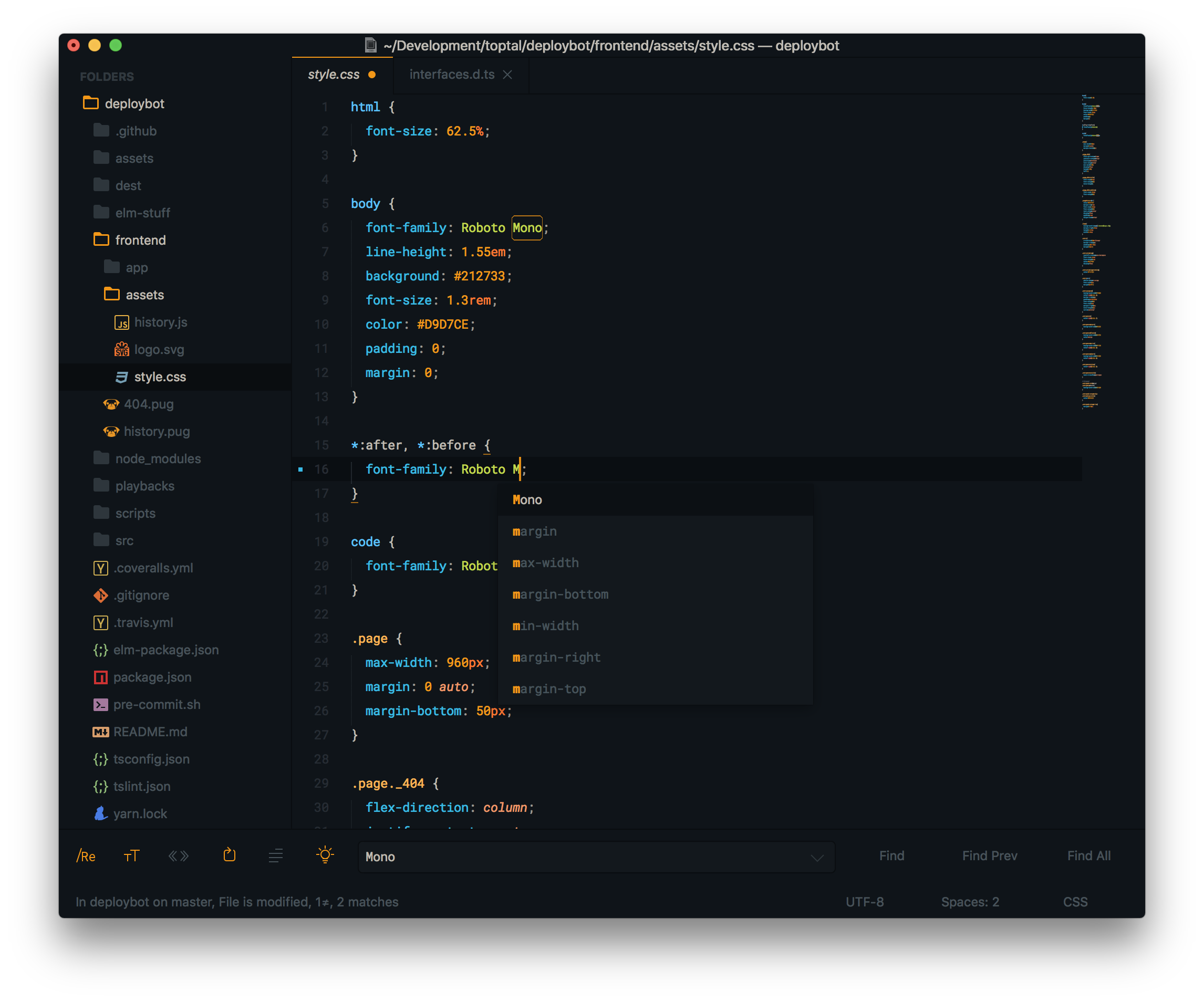
Task: Open history.js JavaScript file icon
Action: tap(121, 323)
